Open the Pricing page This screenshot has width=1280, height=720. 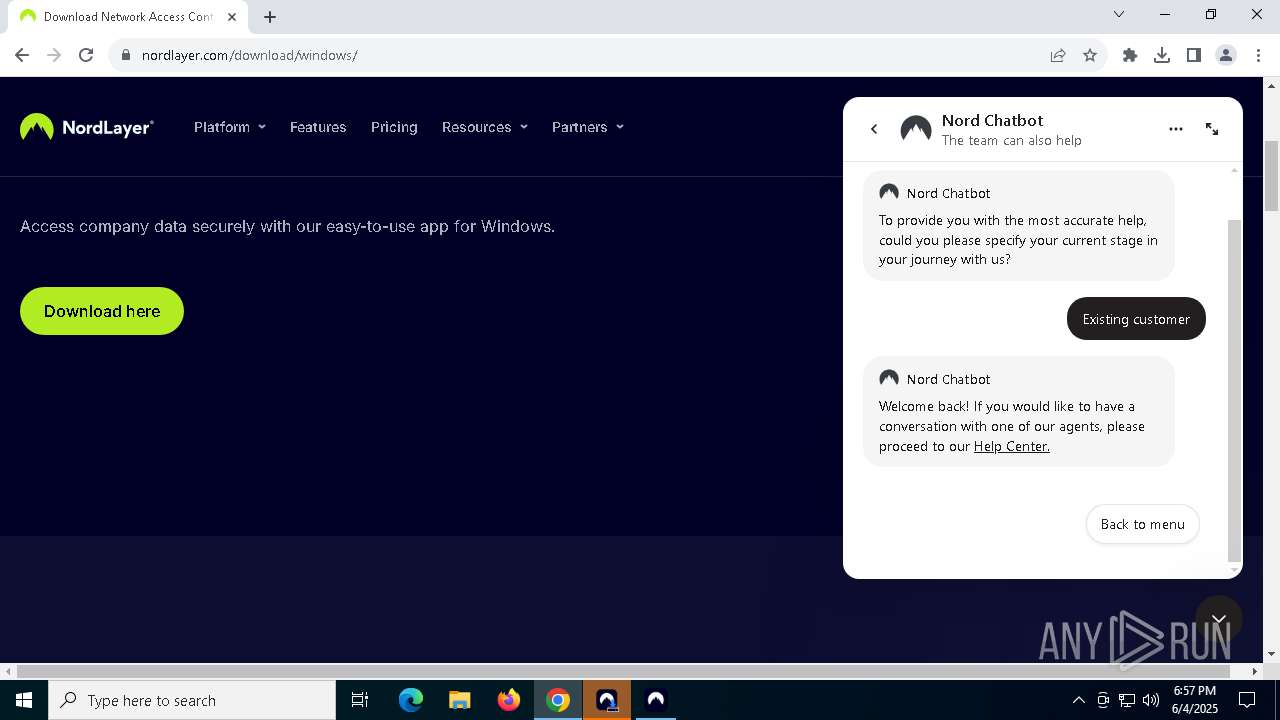394,127
